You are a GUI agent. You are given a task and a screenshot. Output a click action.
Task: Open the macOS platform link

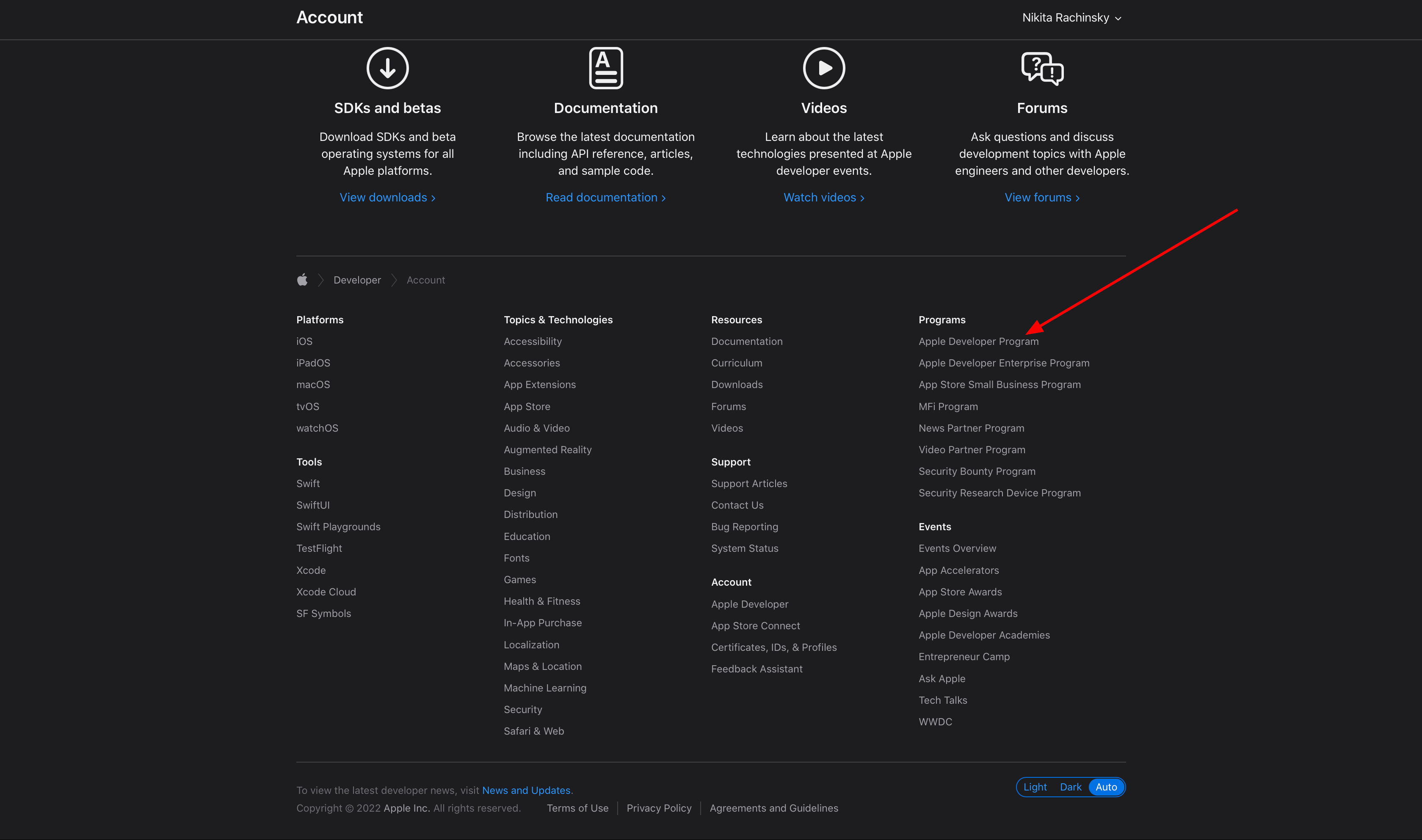313,384
